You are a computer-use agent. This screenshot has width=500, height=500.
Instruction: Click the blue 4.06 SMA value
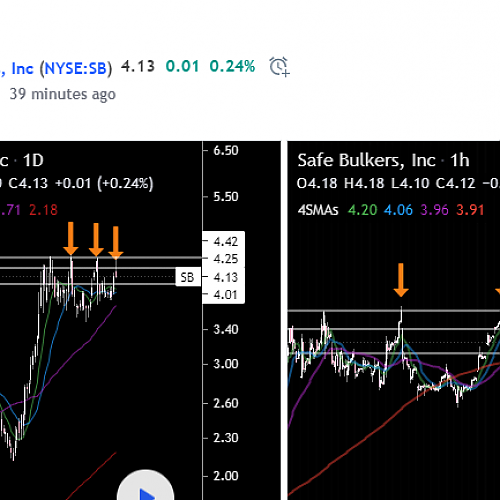click(x=398, y=210)
